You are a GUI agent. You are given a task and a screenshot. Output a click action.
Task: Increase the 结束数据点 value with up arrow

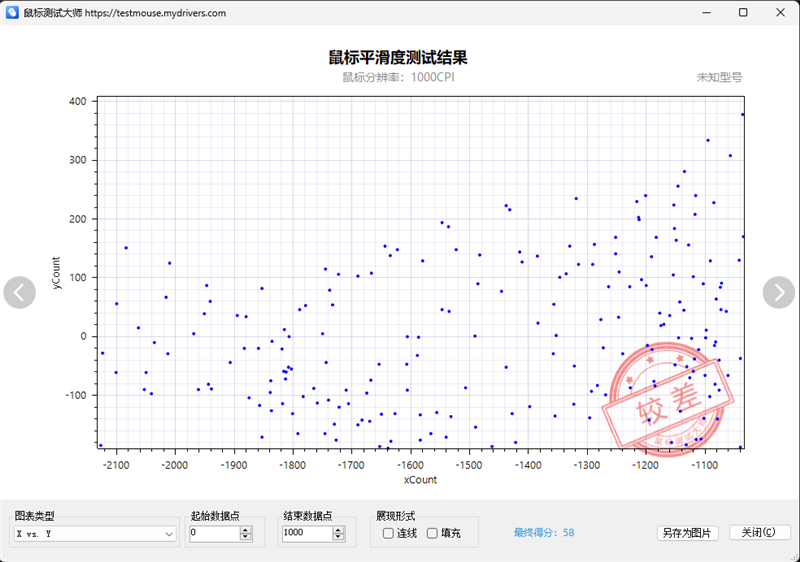click(338, 530)
